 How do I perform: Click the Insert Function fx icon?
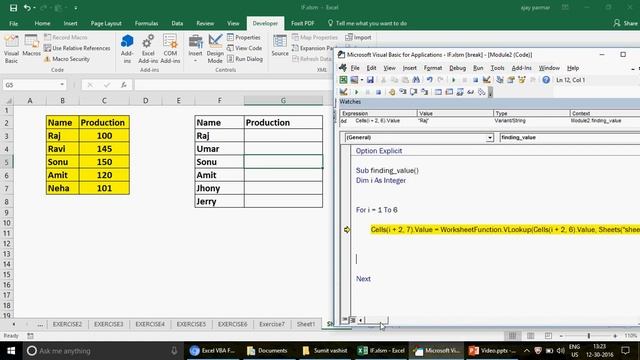click(x=124, y=85)
